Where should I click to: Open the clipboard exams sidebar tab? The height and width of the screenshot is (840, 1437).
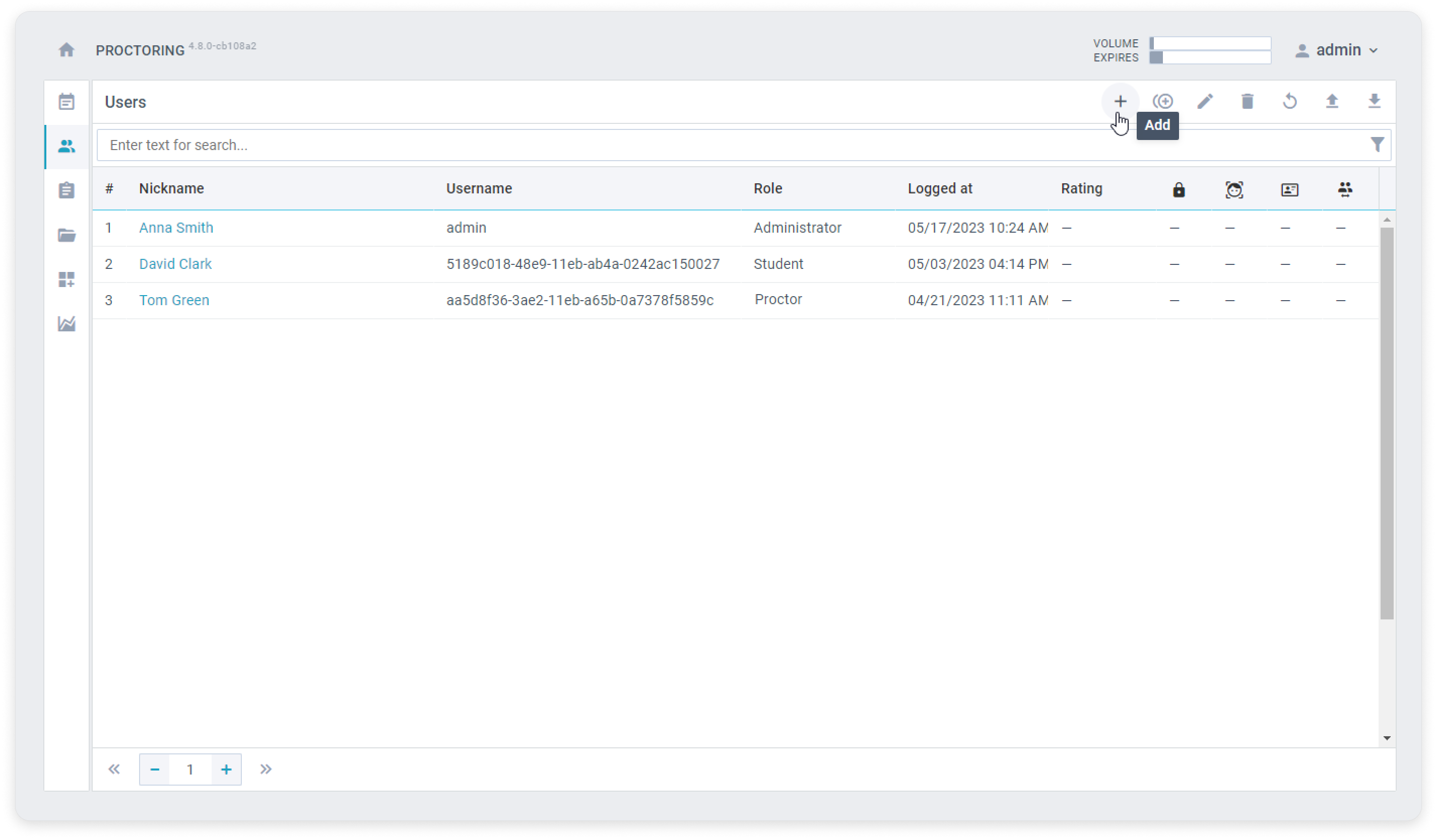coord(67,190)
